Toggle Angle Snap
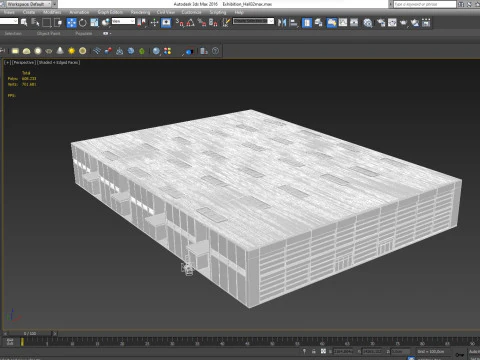Viewport: 480px width, 360px height. pos(191,23)
